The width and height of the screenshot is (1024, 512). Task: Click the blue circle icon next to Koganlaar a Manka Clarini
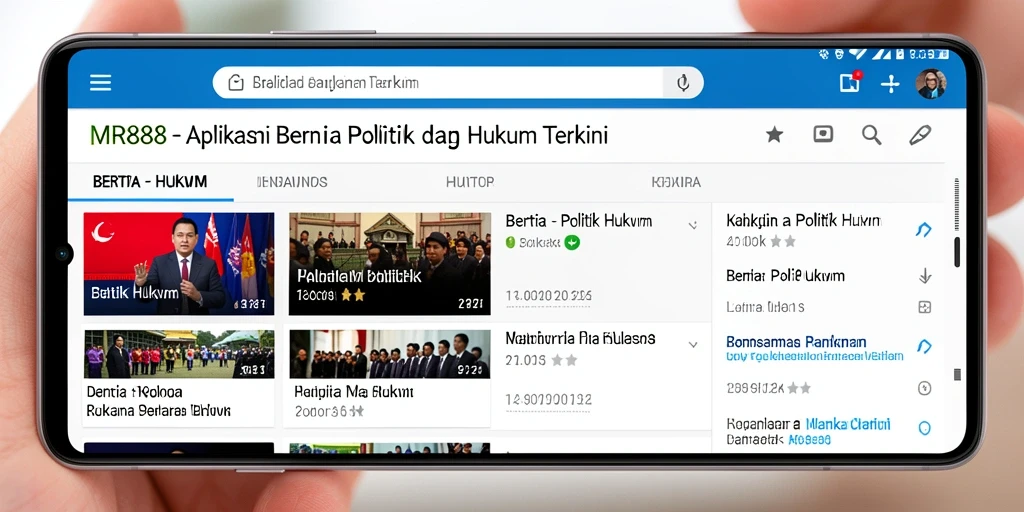pyautogui.click(x=924, y=428)
